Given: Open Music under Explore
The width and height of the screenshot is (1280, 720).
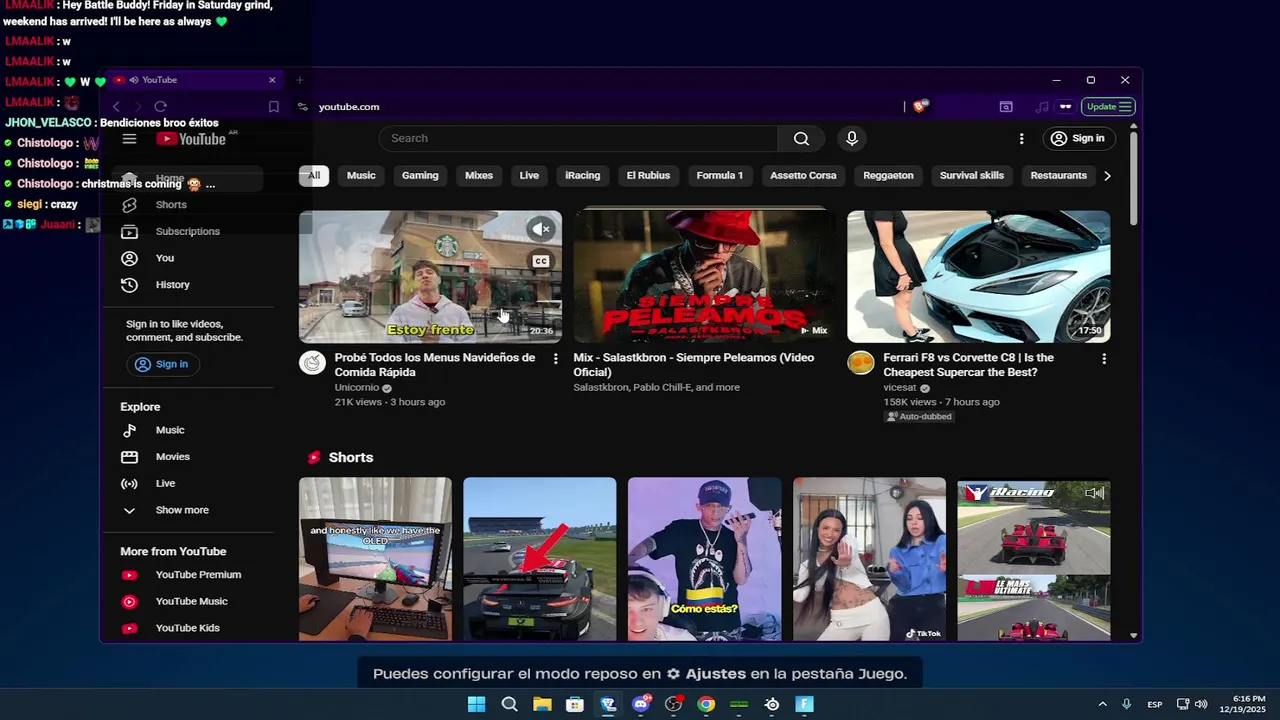Looking at the screenshot, I should click(186, 430).
